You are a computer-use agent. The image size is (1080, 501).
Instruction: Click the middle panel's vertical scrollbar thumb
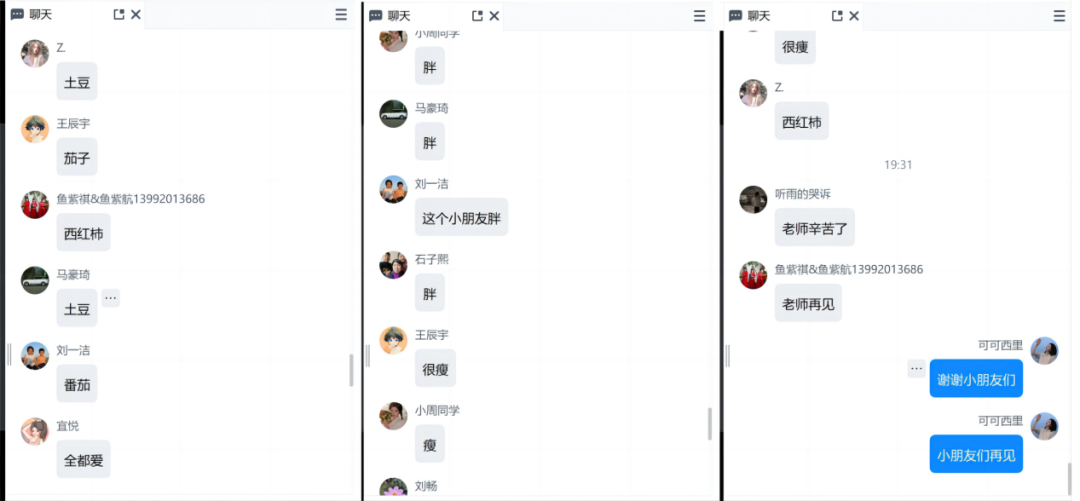pos(710,424)
